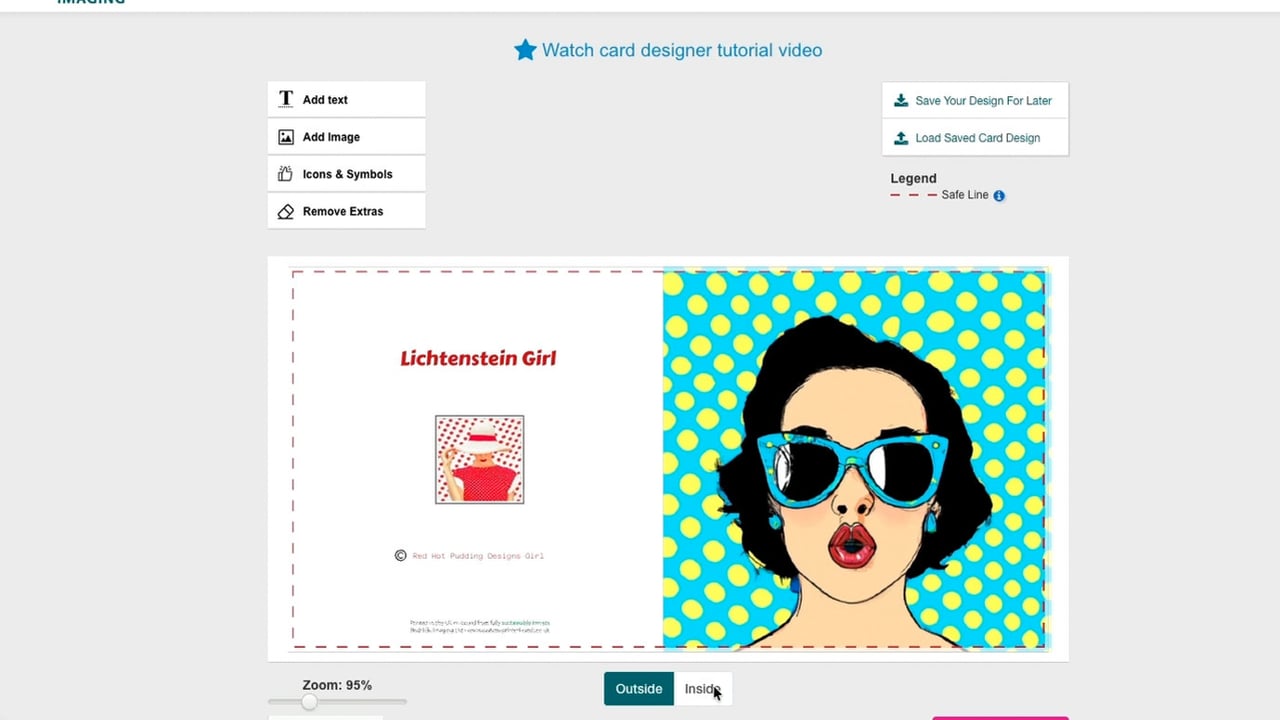Click the upload icon on Load Saved Card
Viewport: 1280px width, 720px height.
(901, 138)
